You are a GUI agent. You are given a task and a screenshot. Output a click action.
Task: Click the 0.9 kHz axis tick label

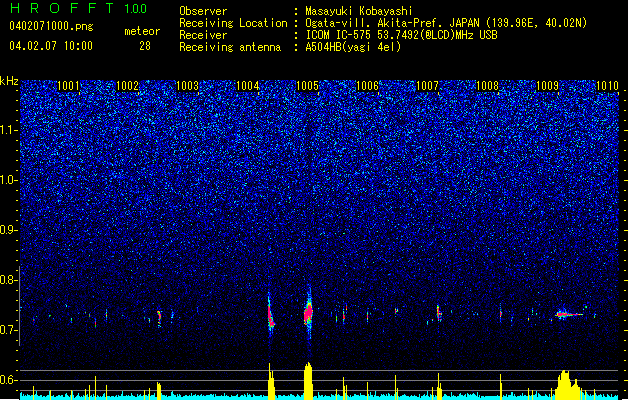pos(9,230)
